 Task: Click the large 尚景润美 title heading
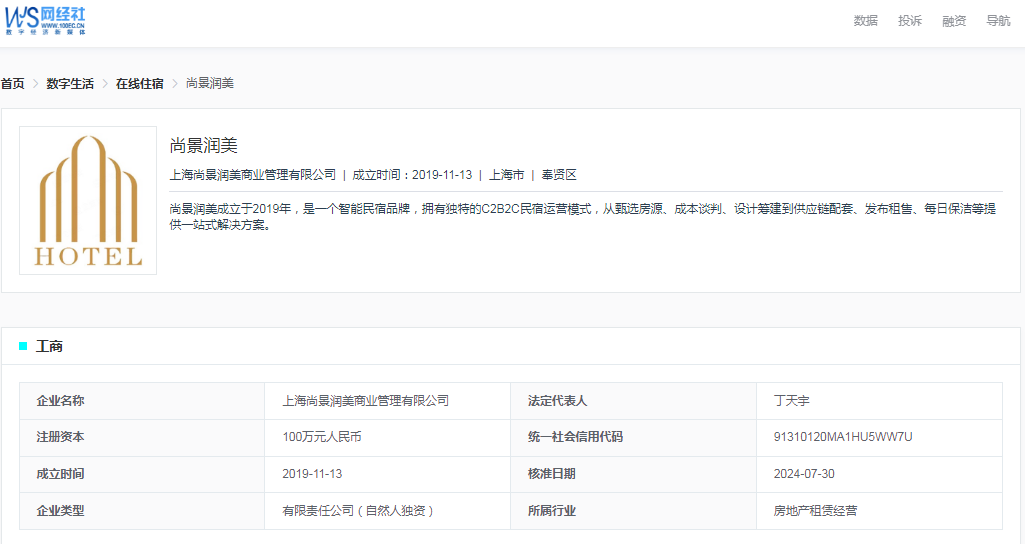(204, 146)
